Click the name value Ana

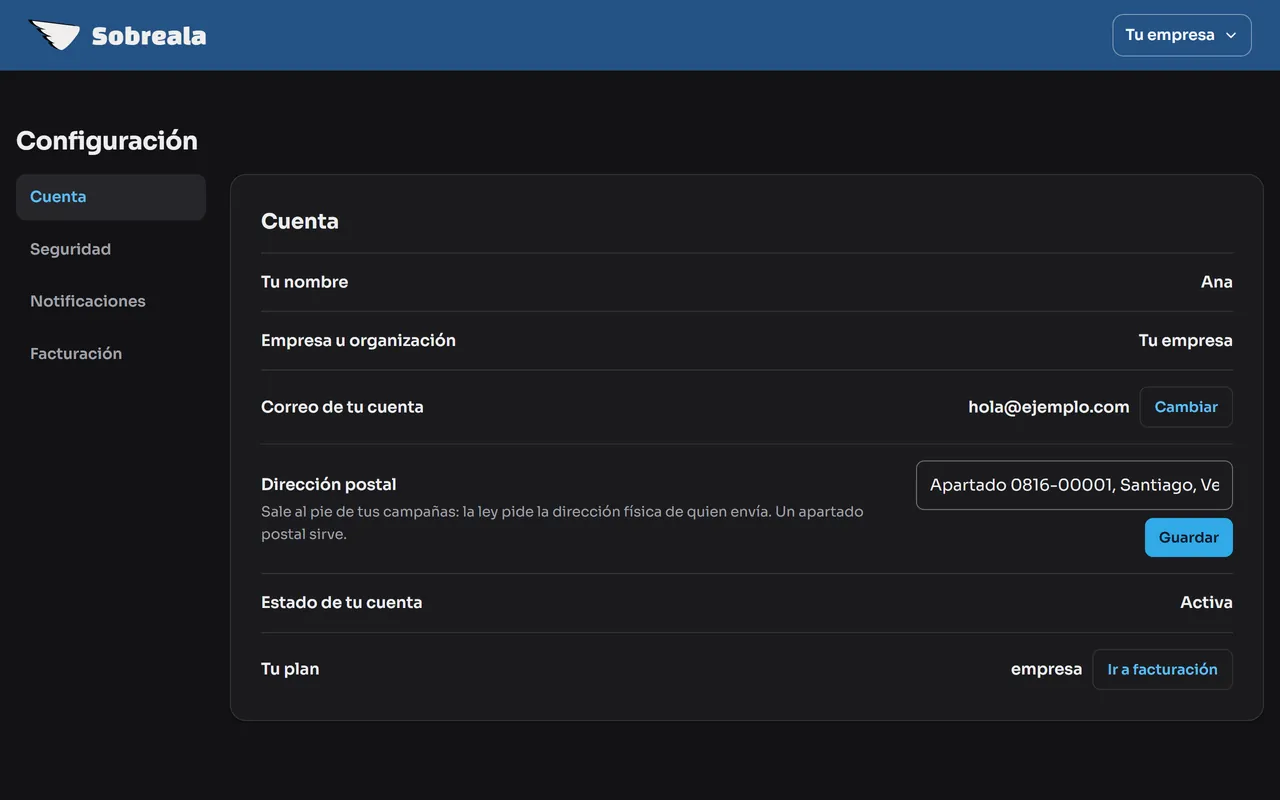tap(1216, 282)
